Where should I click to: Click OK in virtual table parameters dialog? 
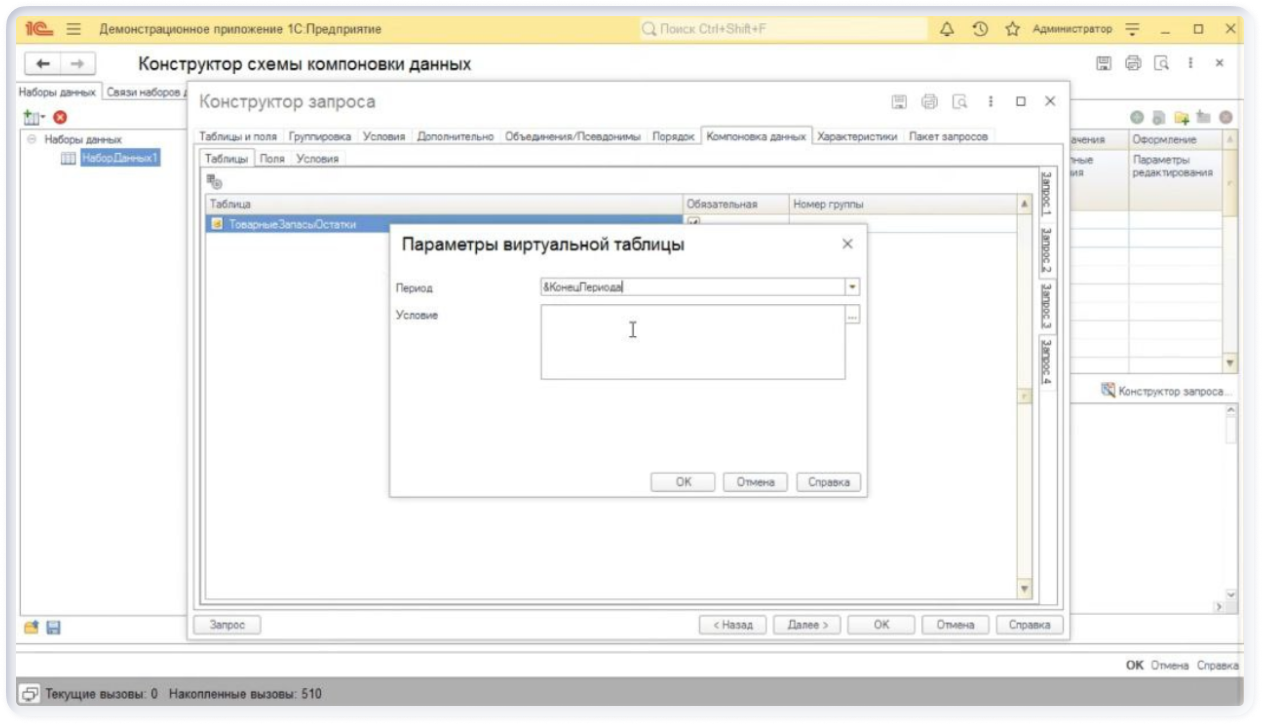coord(683,482)
